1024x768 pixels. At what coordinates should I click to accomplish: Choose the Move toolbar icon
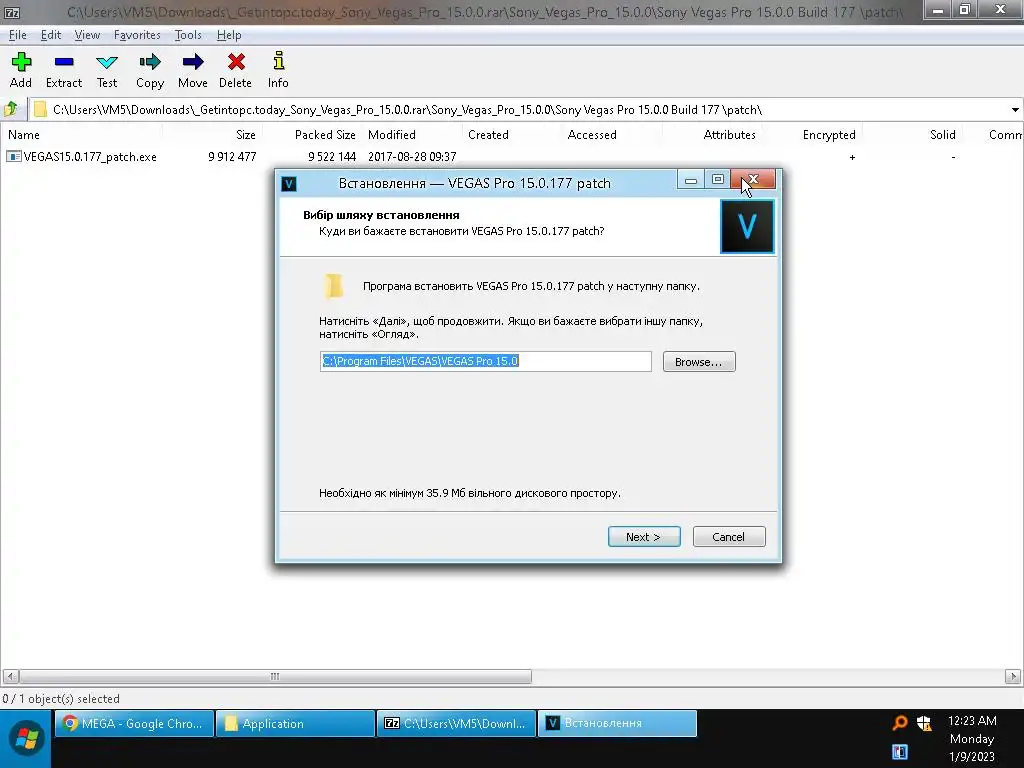click(x=193, y=62)
